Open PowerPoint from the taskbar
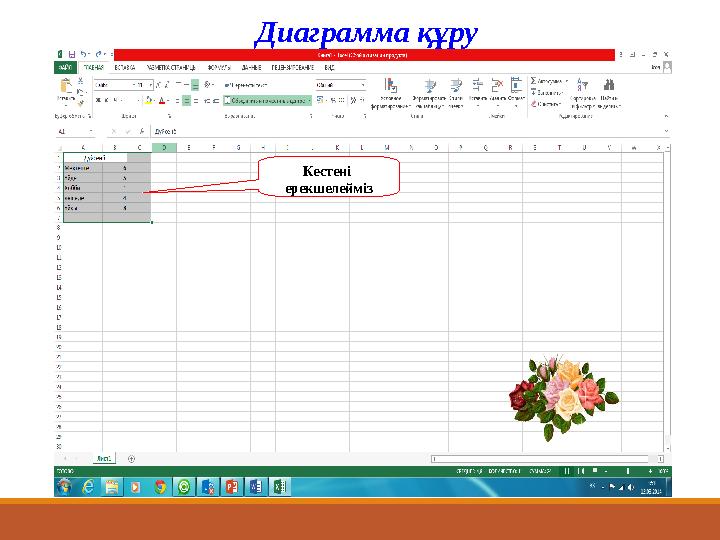 pyautogui.click(x=232, y=487)
